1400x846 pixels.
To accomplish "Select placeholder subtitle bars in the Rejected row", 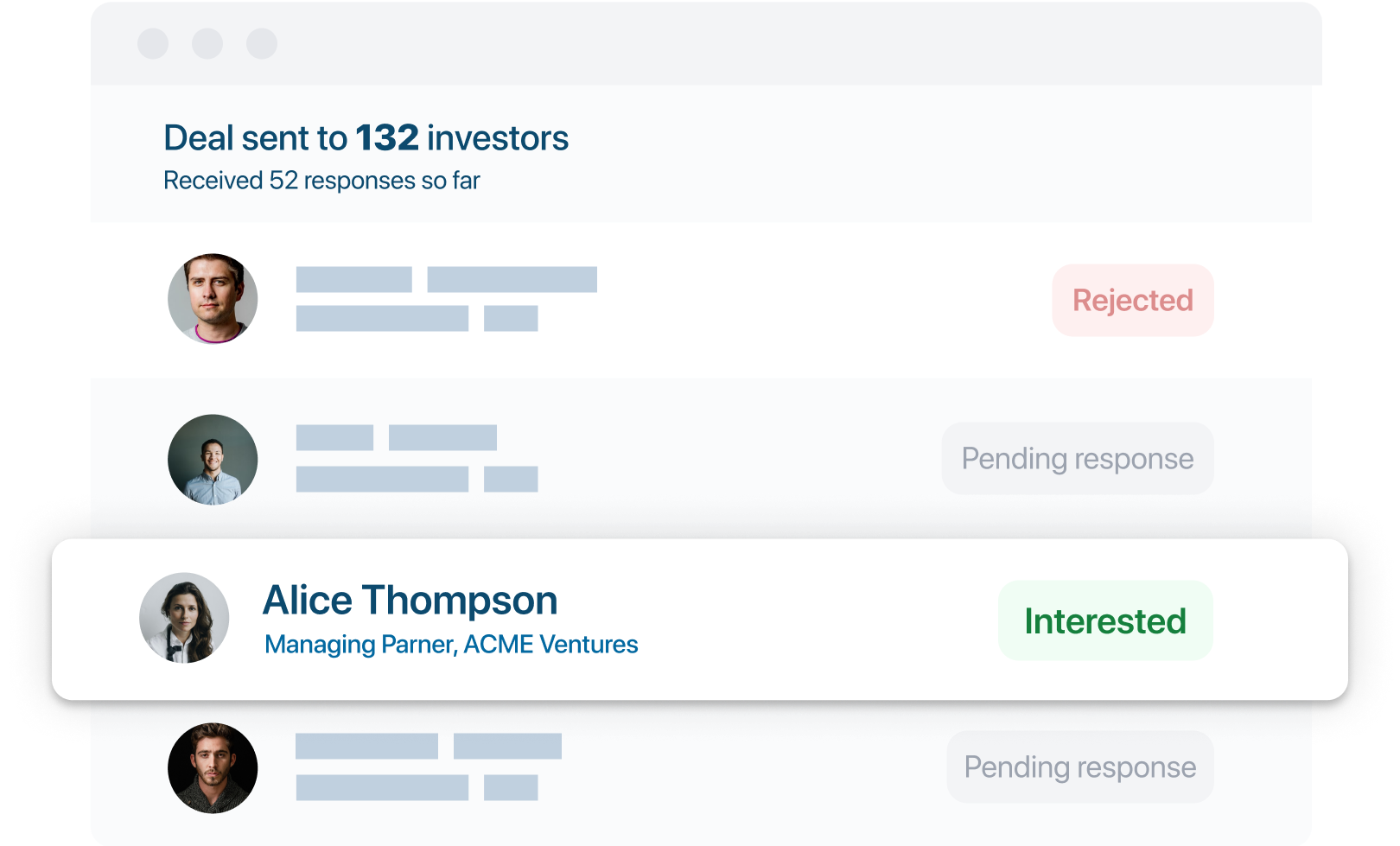I will (x=417, y=318).
